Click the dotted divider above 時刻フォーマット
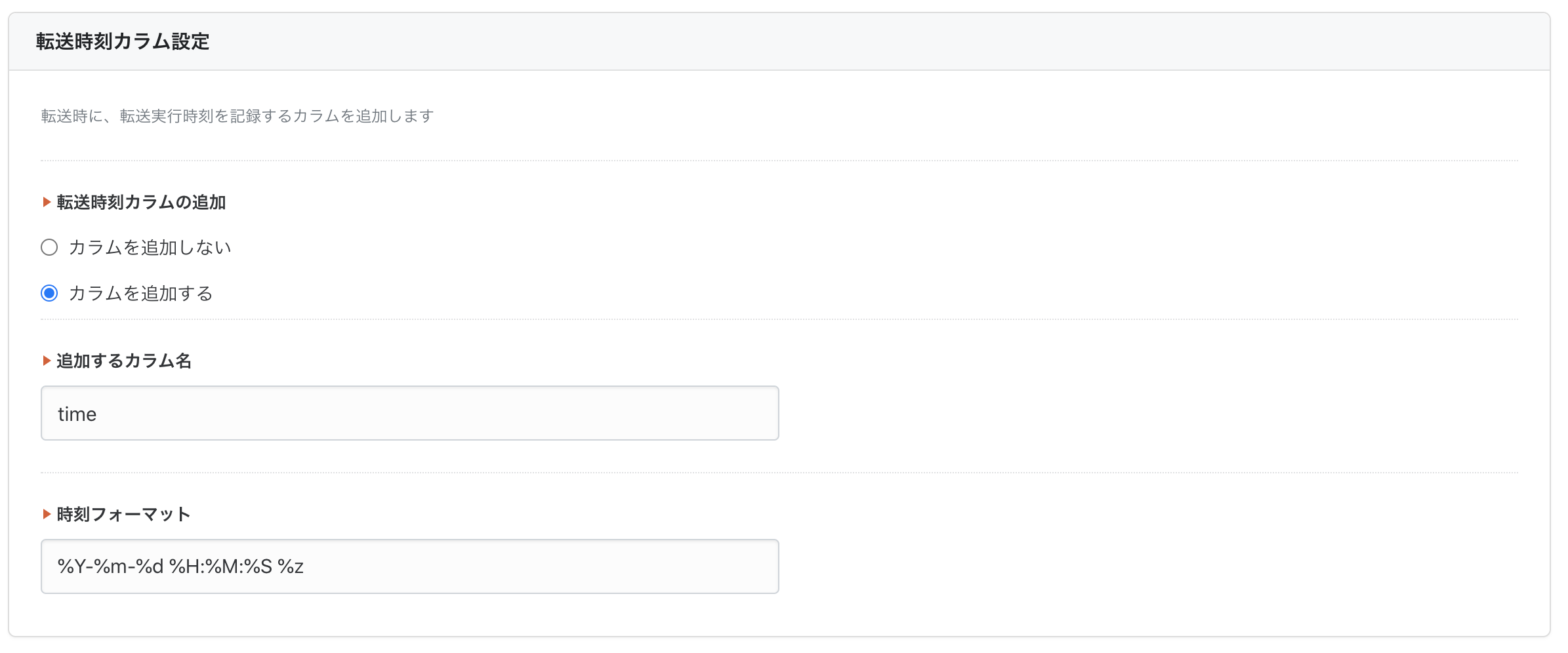 779,473
